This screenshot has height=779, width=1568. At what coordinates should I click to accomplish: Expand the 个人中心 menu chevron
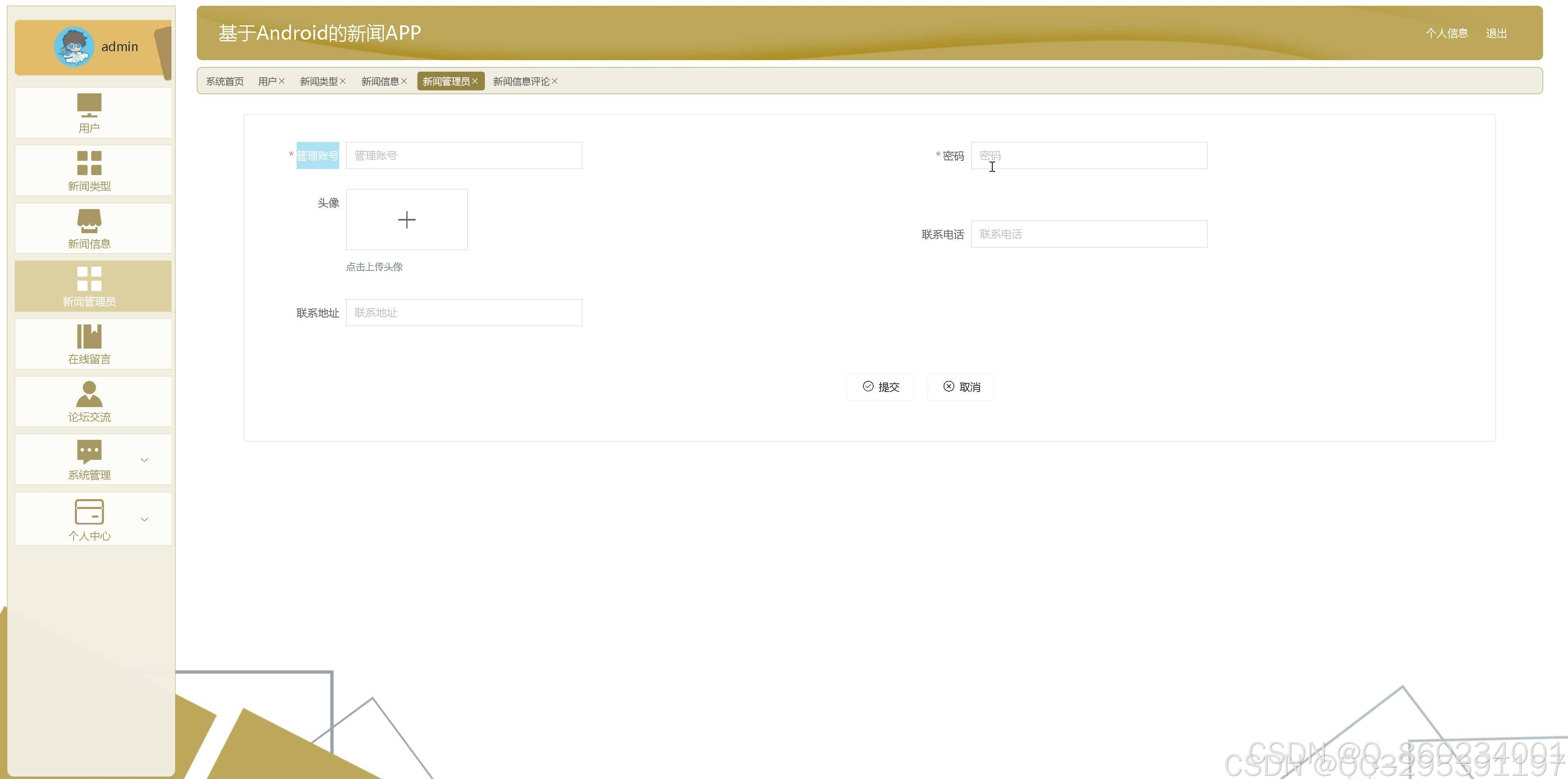pyautogui.click(x=144, y=519)
